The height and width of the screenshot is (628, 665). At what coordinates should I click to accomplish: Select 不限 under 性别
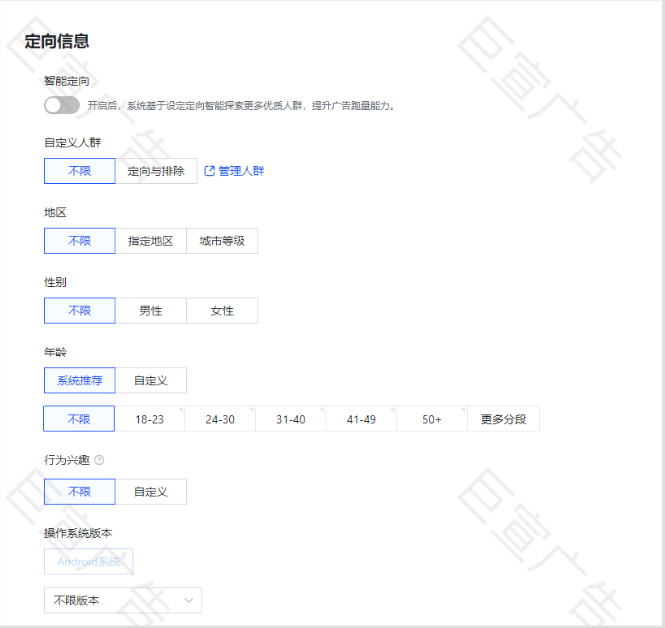click(80, 310)
